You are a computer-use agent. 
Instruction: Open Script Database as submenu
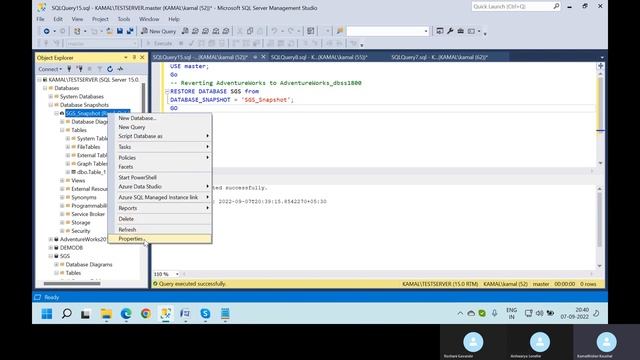point(160,136)
